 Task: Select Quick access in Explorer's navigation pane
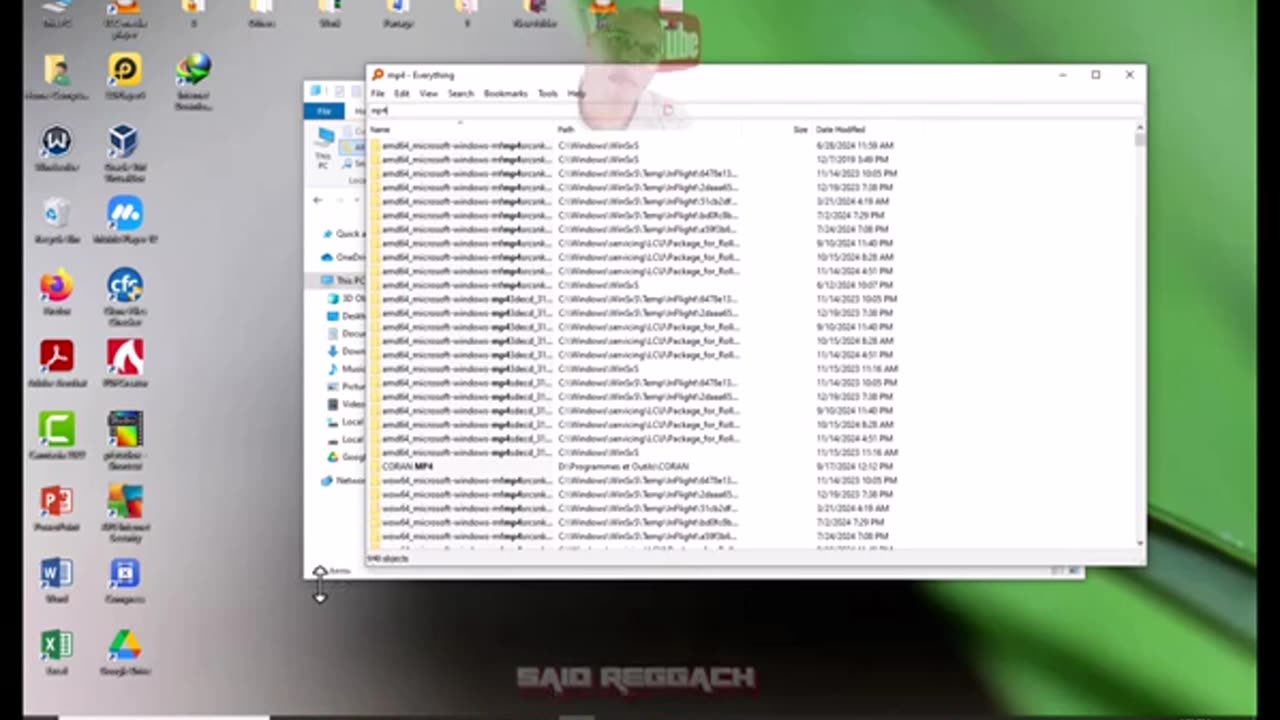pyautogui.click(x=343, y=234)
